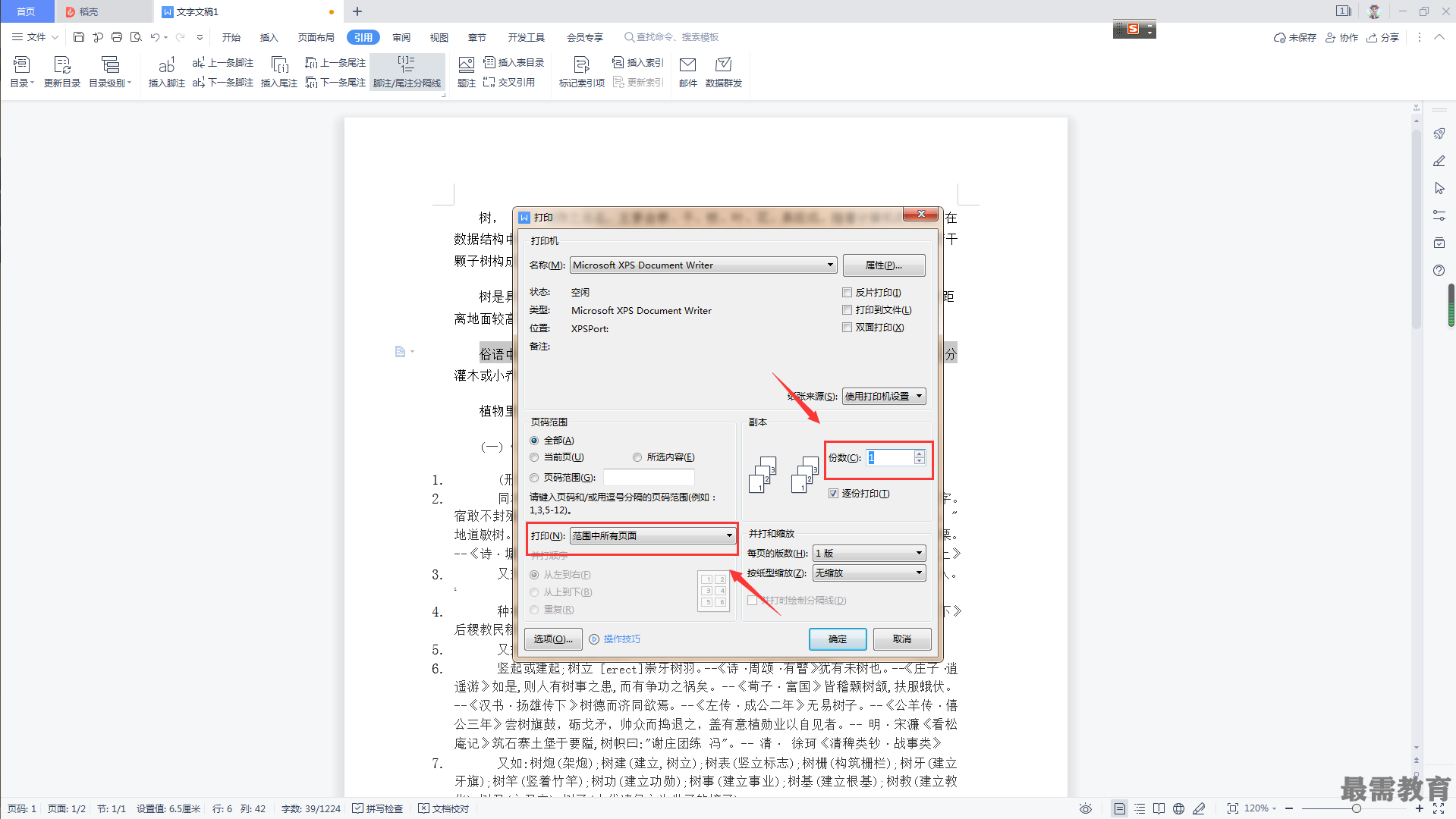Switch to web layout view icon
The height and width of the screenshot is (819, 1456).
(1178, 809)
